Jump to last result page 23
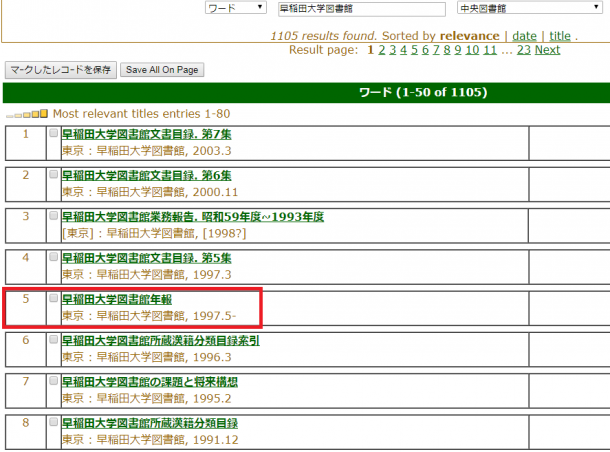Image resolution: width=610 pixels, height=452 pixels. pos(524,50)
